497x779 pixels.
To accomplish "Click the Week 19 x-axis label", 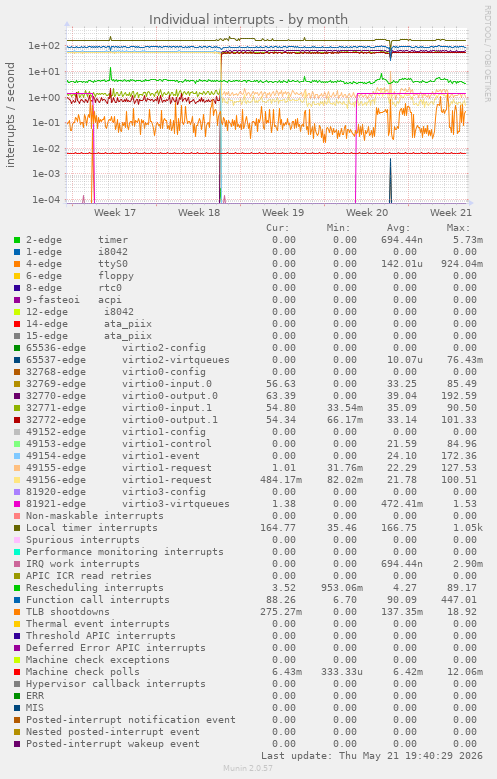I will 283,213.
